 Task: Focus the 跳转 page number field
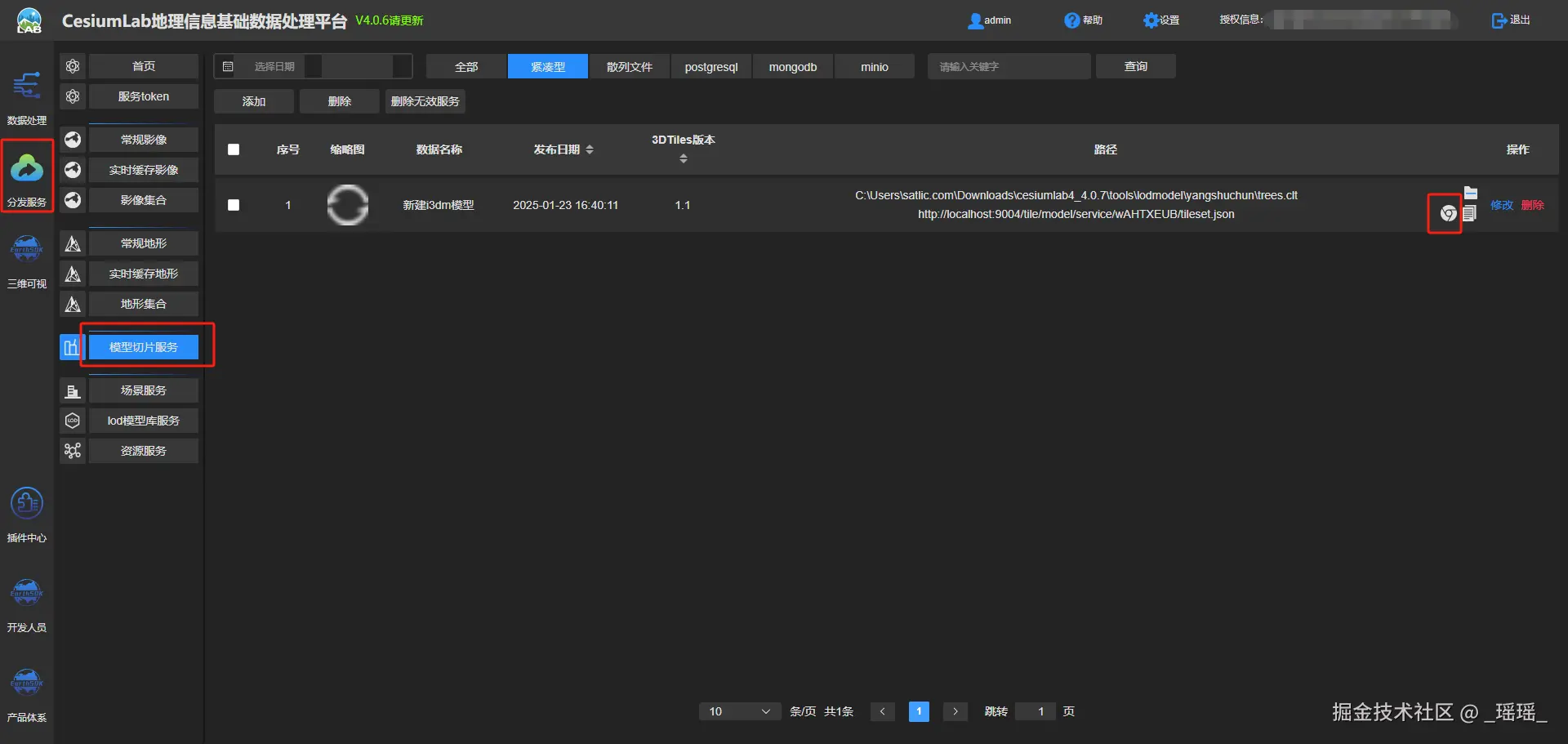point(1036,711)
